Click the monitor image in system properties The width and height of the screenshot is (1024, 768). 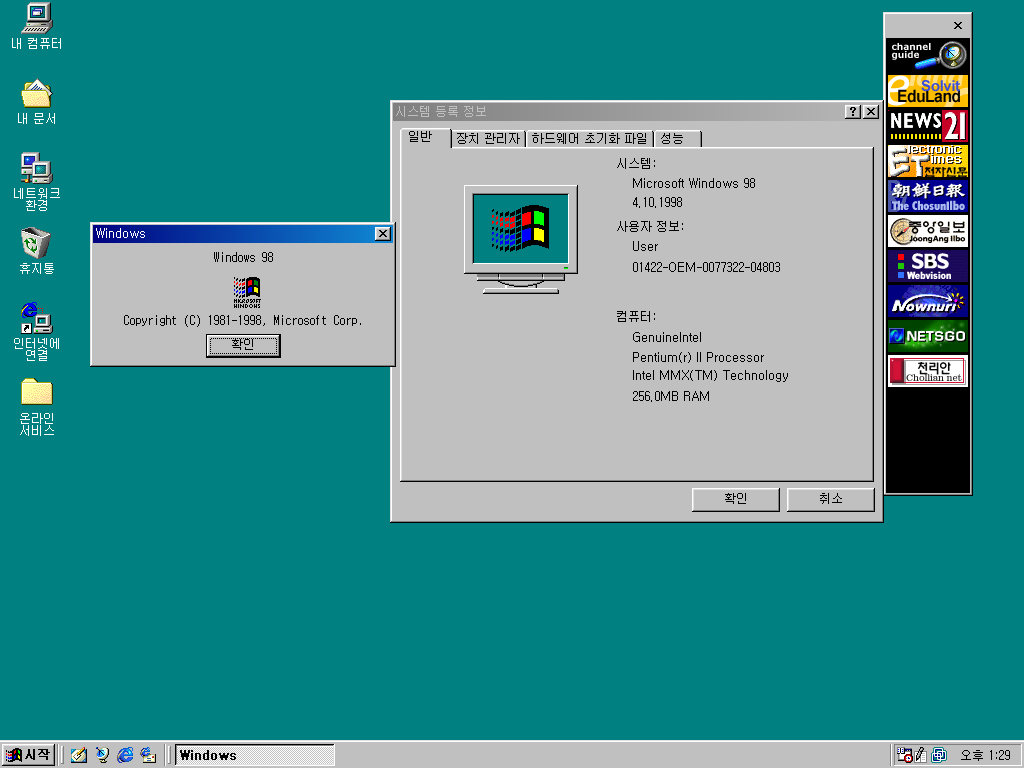[520, 240]
